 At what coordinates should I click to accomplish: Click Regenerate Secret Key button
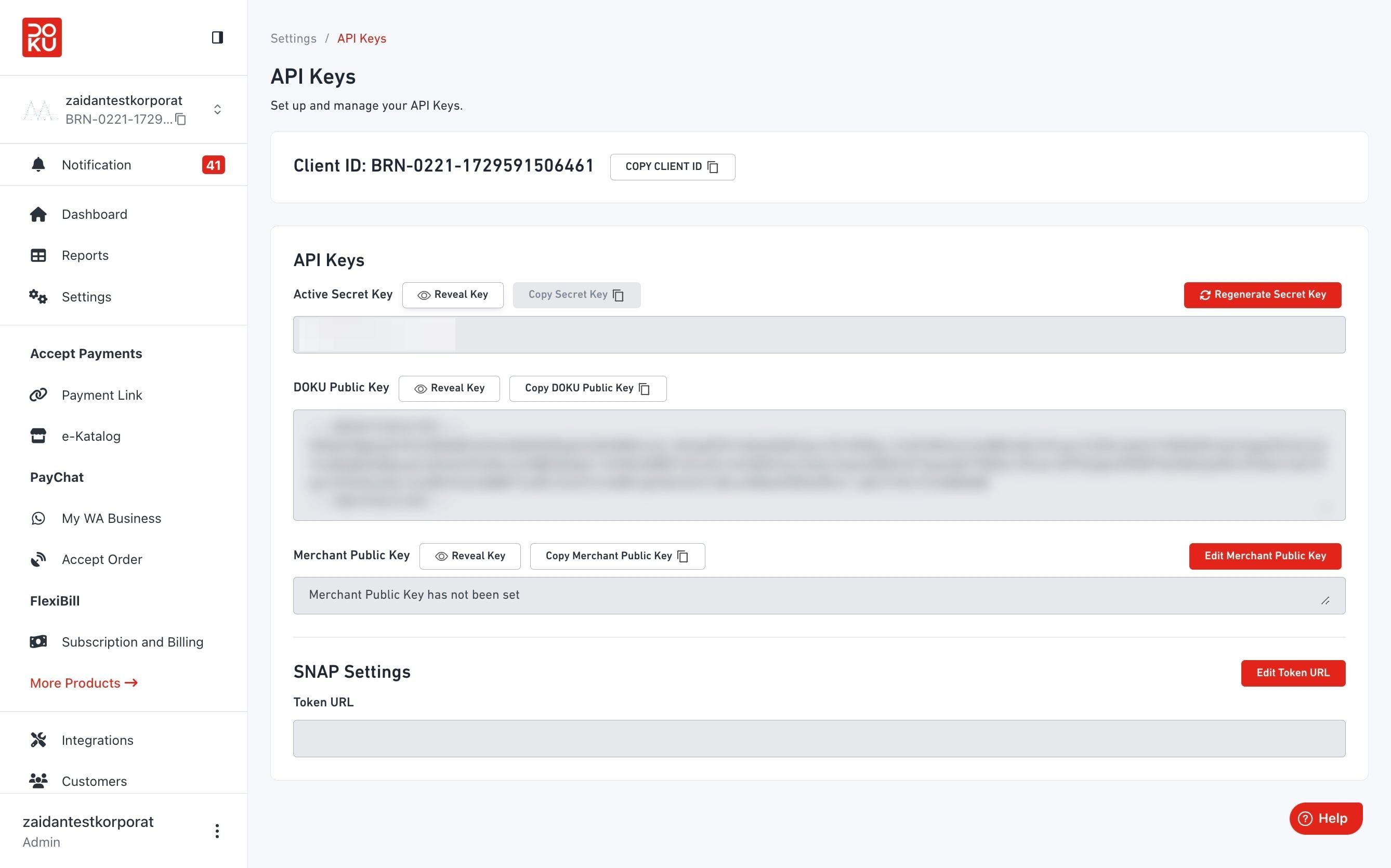(x=1263, y=295)
